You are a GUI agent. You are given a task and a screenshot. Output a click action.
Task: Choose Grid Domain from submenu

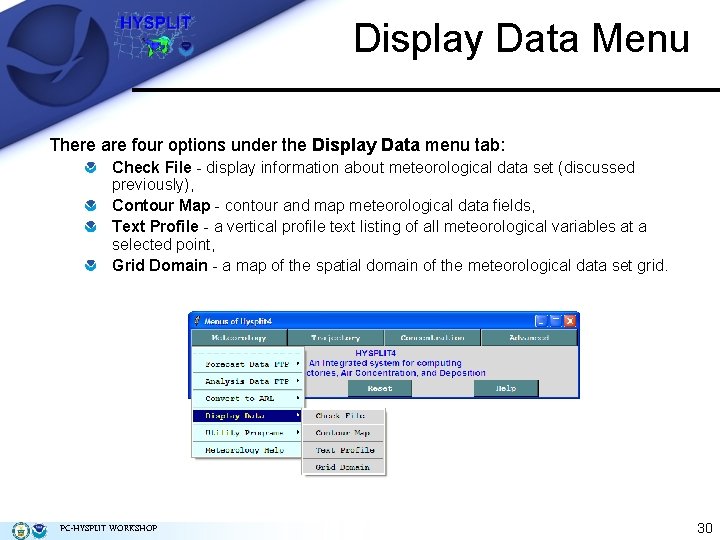[x=343, y=467]
